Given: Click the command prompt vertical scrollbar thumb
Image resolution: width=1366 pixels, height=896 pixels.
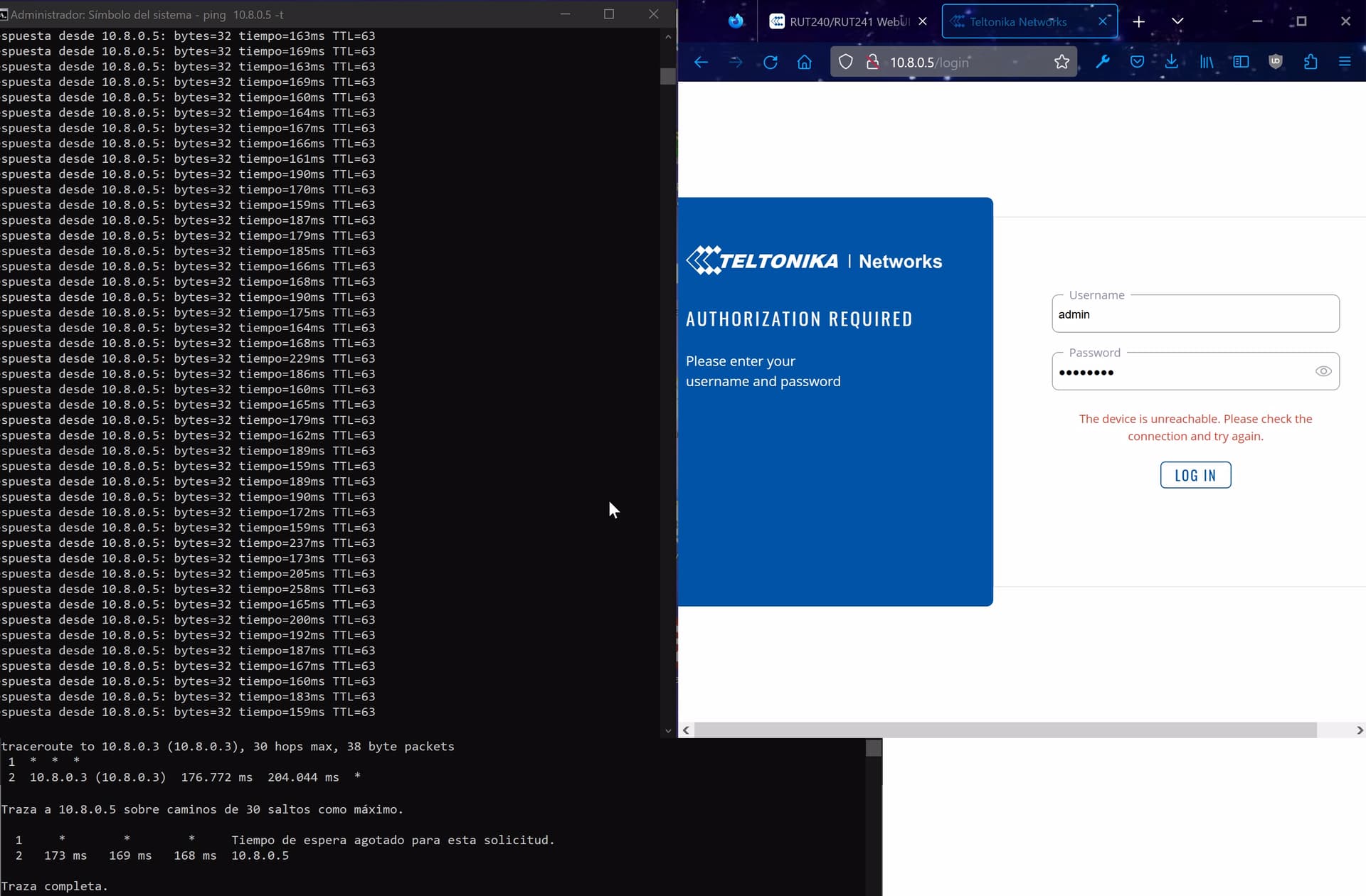Looking at the screenshot, I should (667, 76).
